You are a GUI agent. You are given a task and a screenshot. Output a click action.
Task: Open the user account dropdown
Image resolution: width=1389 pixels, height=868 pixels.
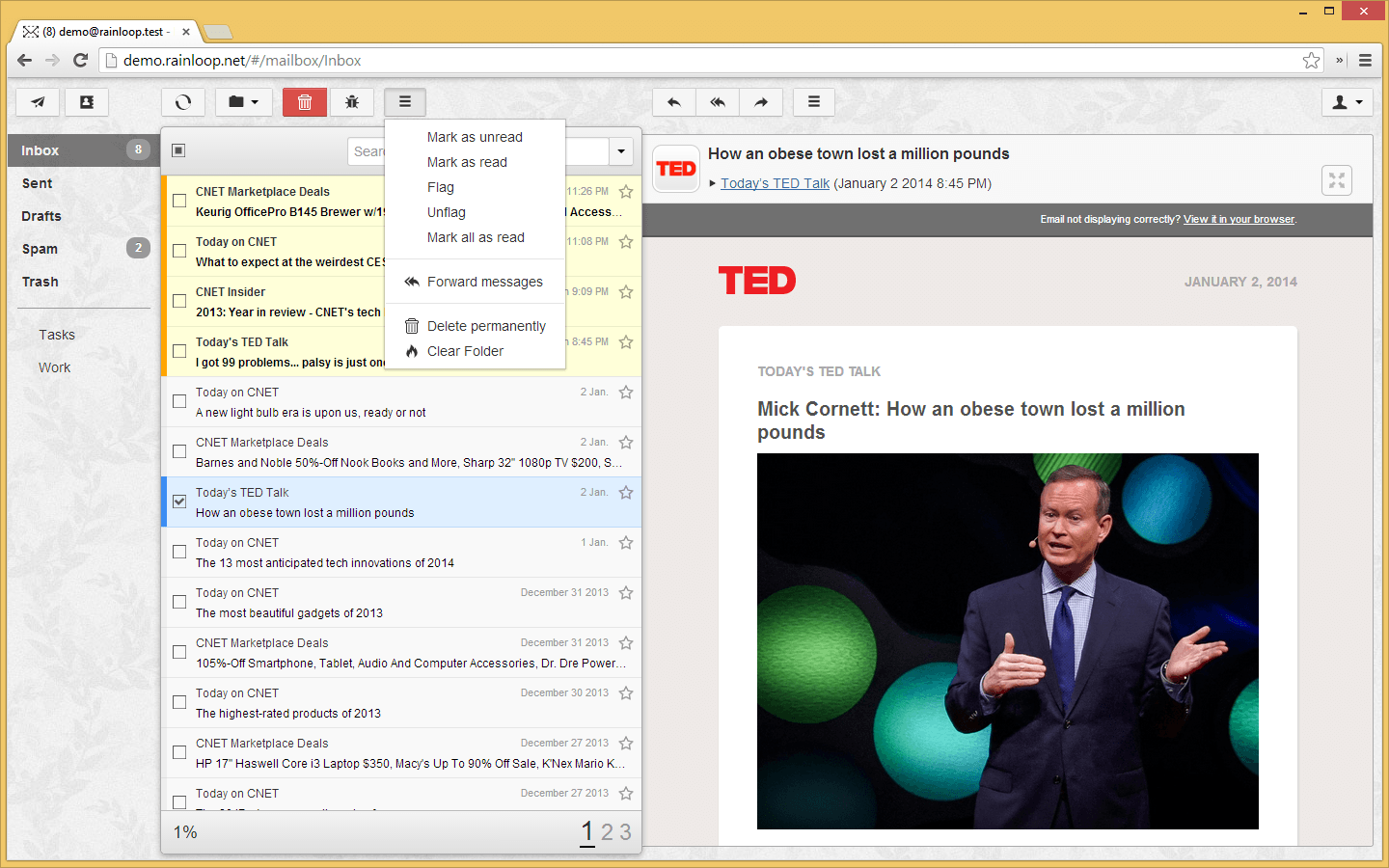pyautogui.click(x=1348, y=102)
